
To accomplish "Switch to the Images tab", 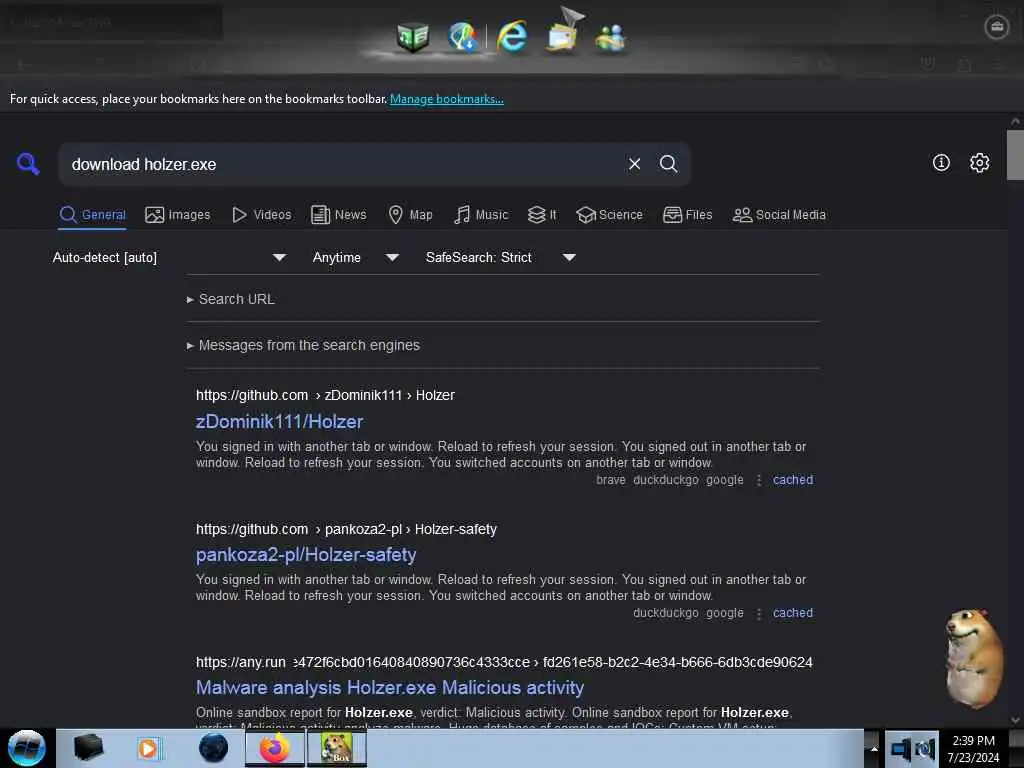I will click(178, 215).
